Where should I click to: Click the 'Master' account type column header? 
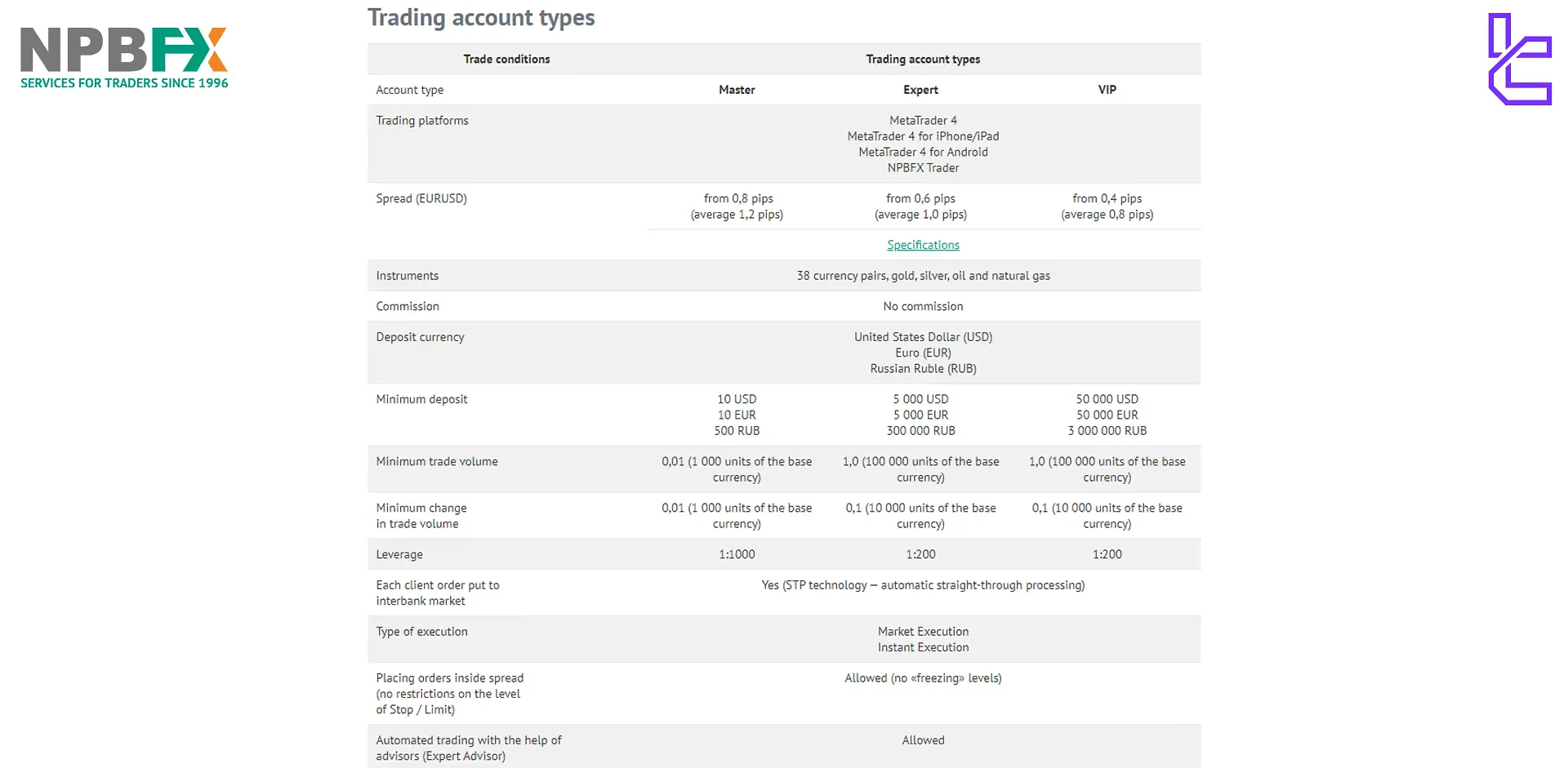click(737, 90)
